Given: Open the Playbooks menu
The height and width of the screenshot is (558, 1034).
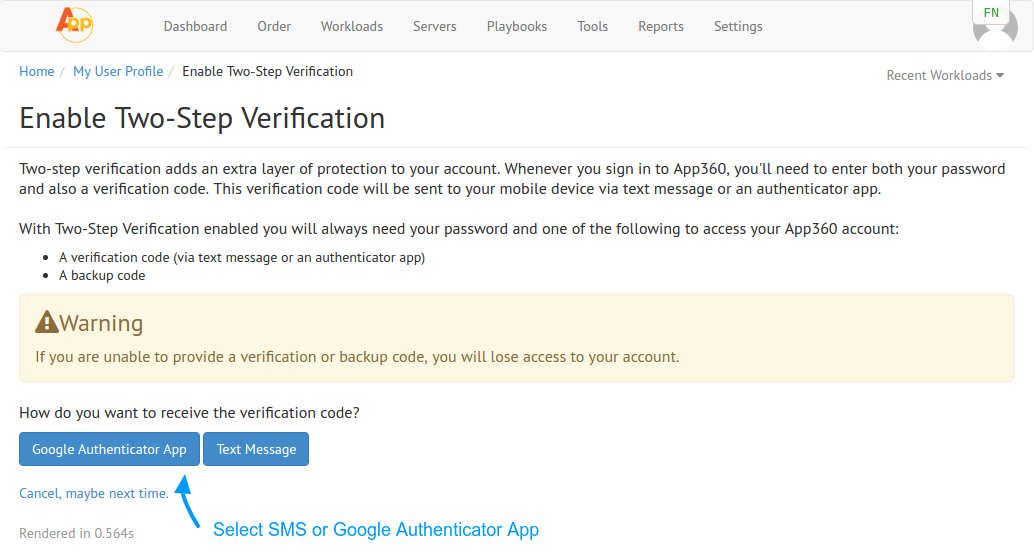Looking at the screenshot, I should (x=516, y=26).
